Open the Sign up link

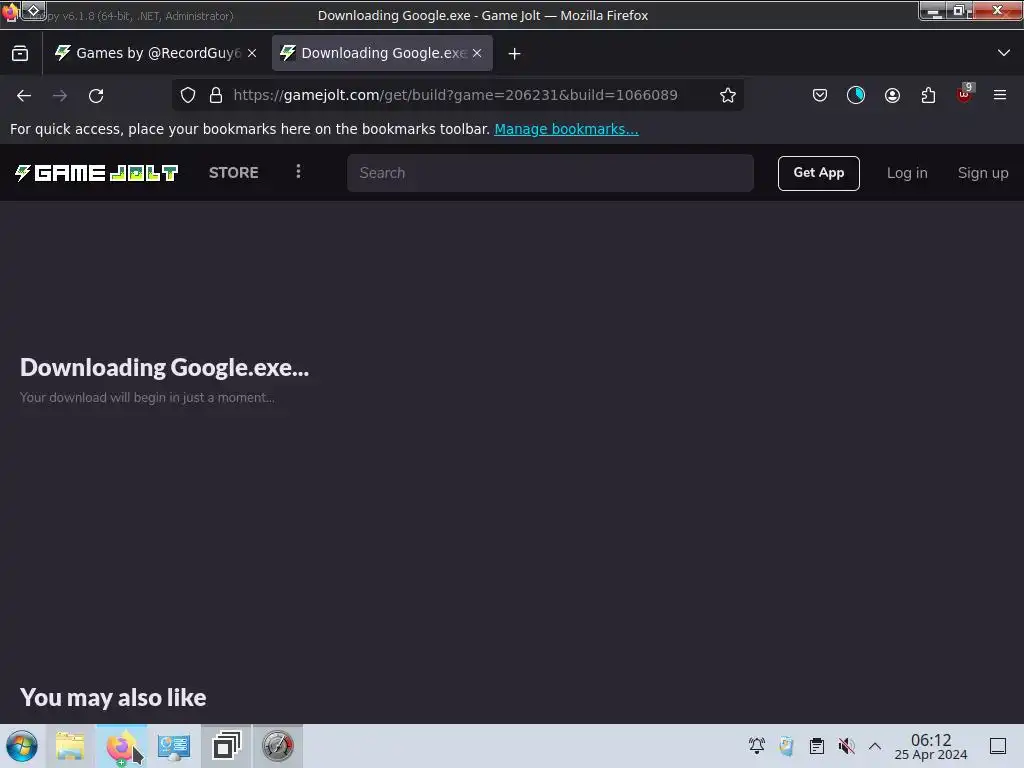click(983, 173)
